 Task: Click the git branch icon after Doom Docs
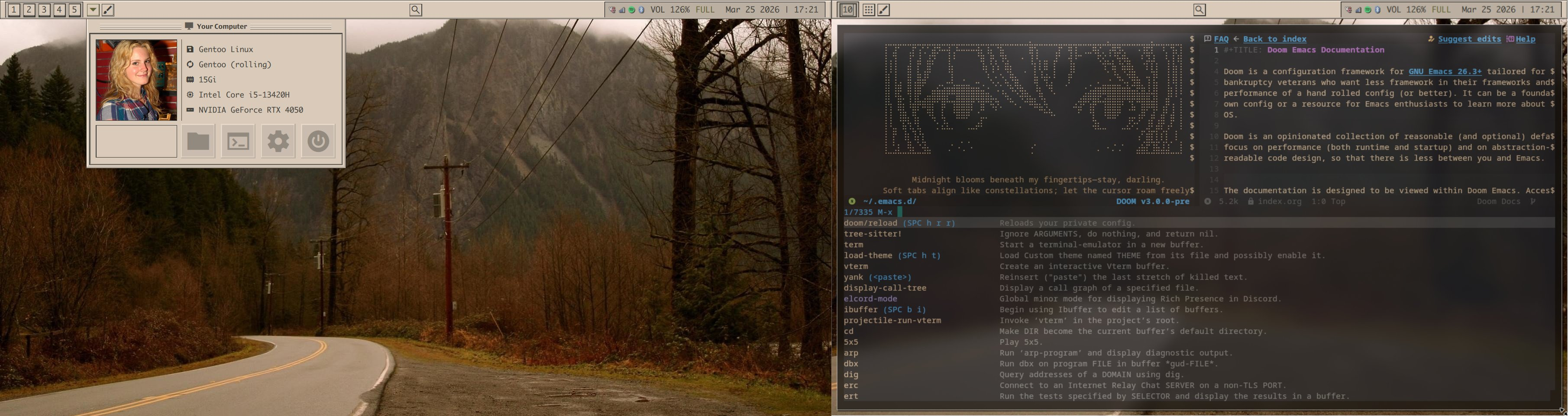pyautogui.click(x=1533, y=201)
